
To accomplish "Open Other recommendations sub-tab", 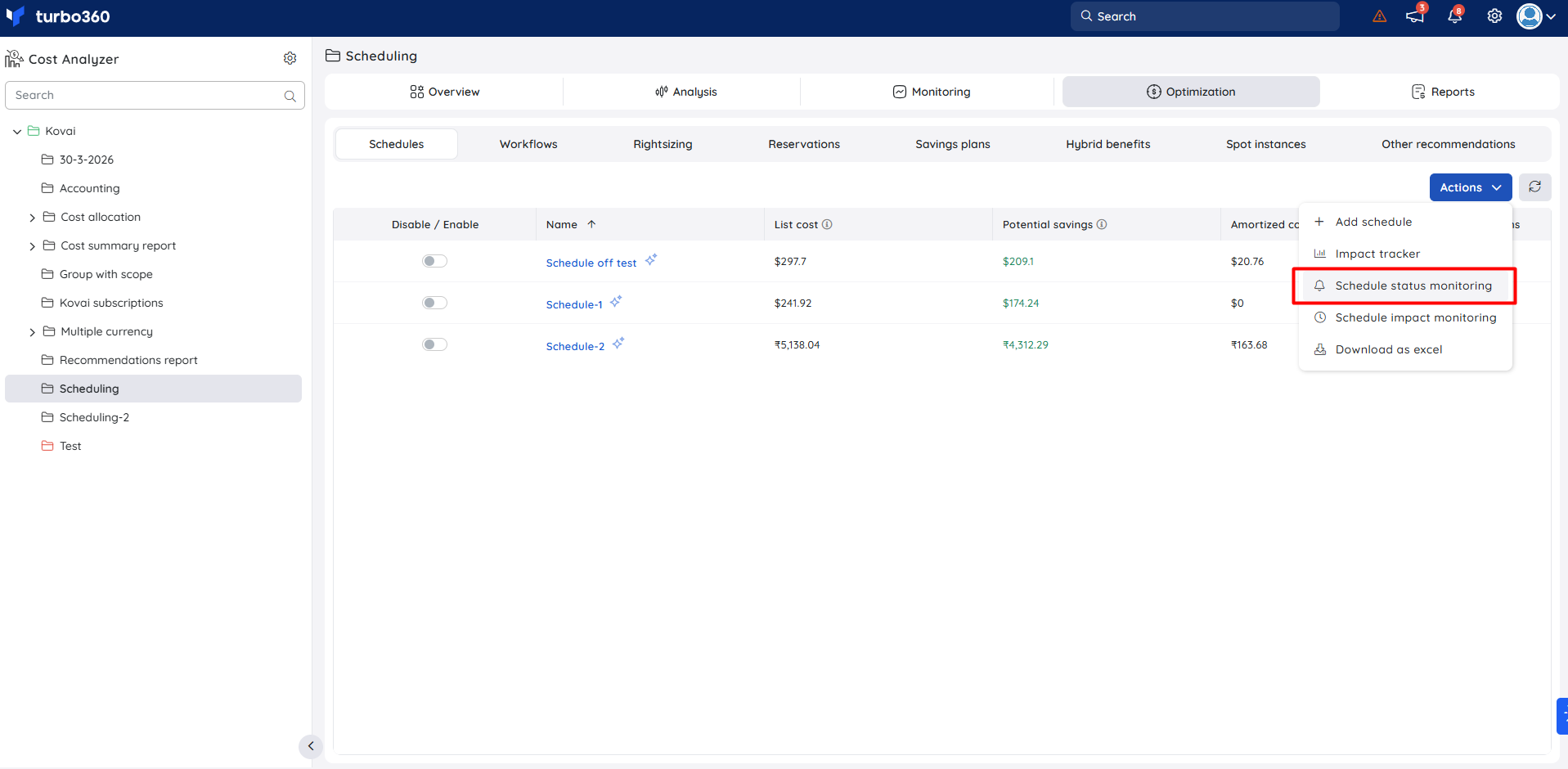I will pos(1449,144).
